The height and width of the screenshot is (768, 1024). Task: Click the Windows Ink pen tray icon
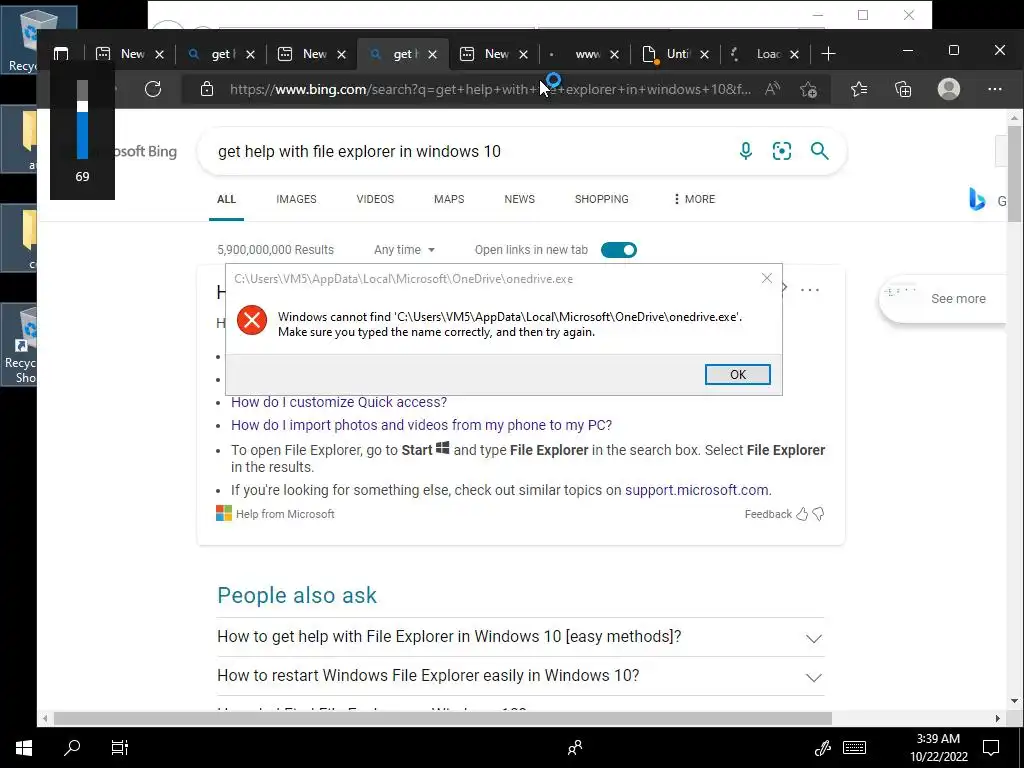pyautogui.click(x=822, y=748)
